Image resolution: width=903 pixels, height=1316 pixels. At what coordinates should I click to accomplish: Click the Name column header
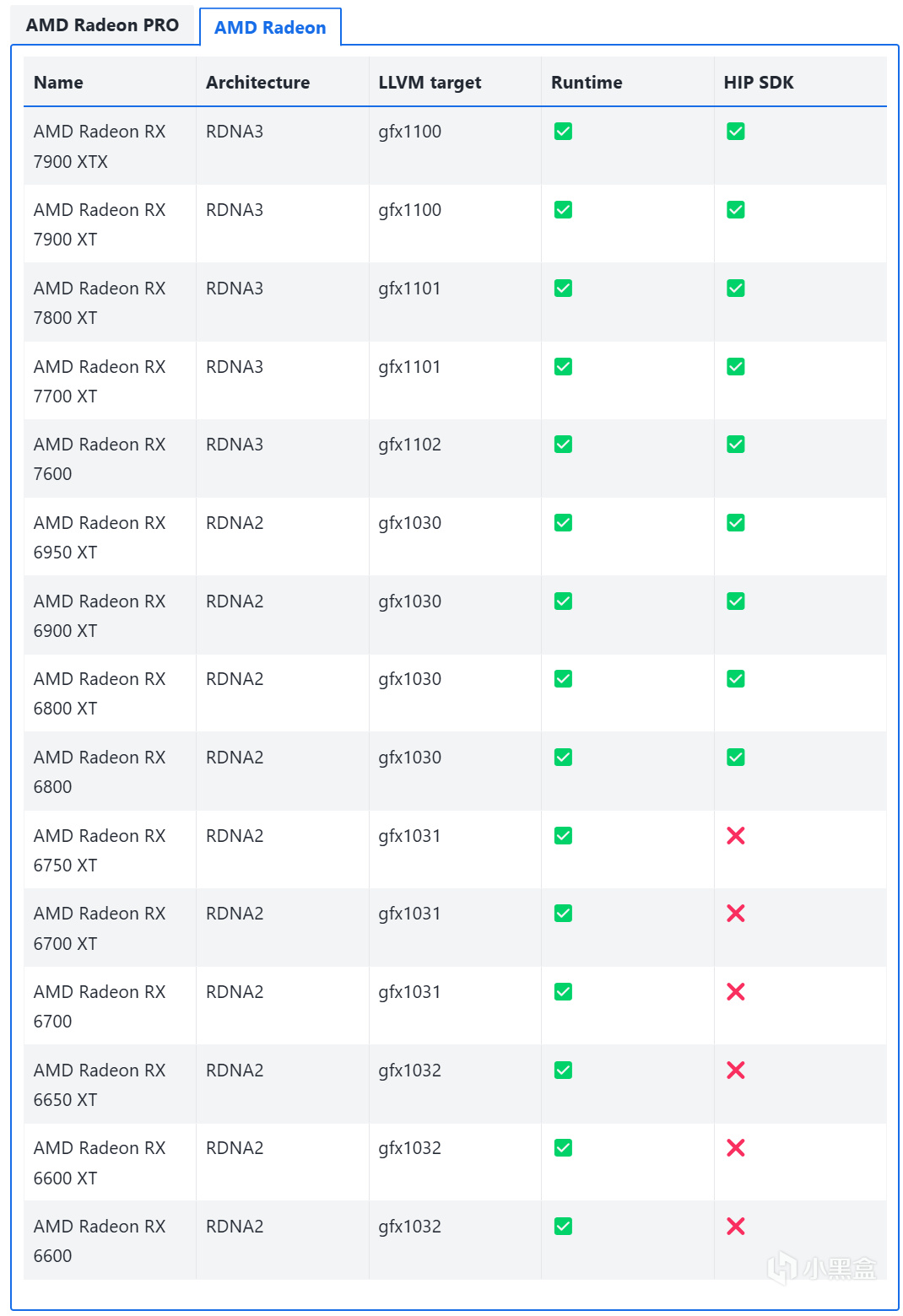58,83
